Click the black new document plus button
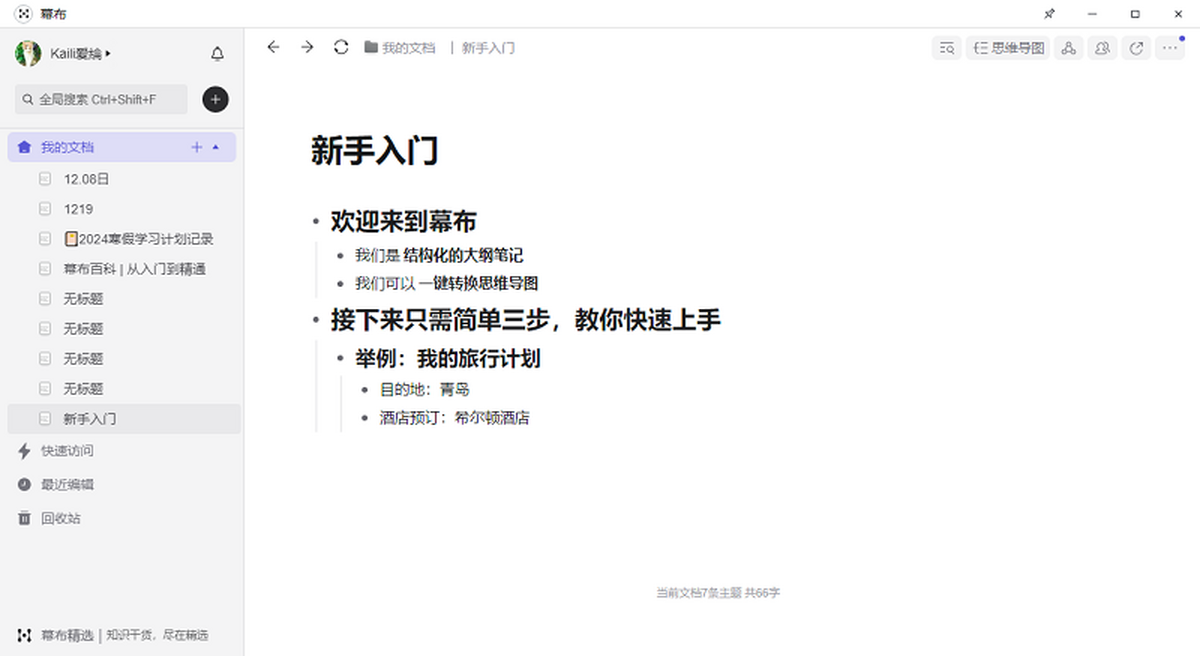1200x656 pixels. [215, 99]
